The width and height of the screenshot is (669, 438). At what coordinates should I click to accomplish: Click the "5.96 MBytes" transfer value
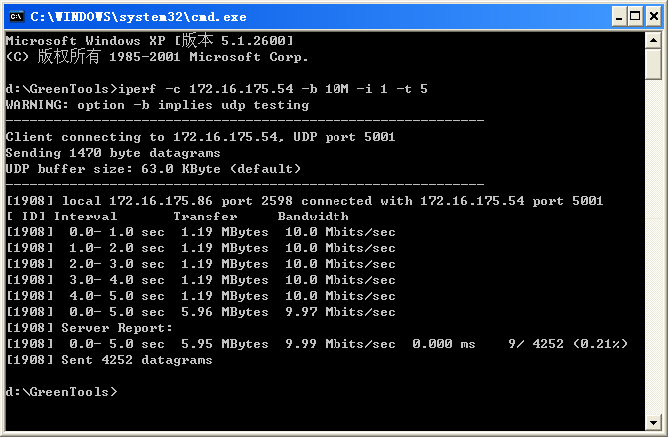coord(225,312)
